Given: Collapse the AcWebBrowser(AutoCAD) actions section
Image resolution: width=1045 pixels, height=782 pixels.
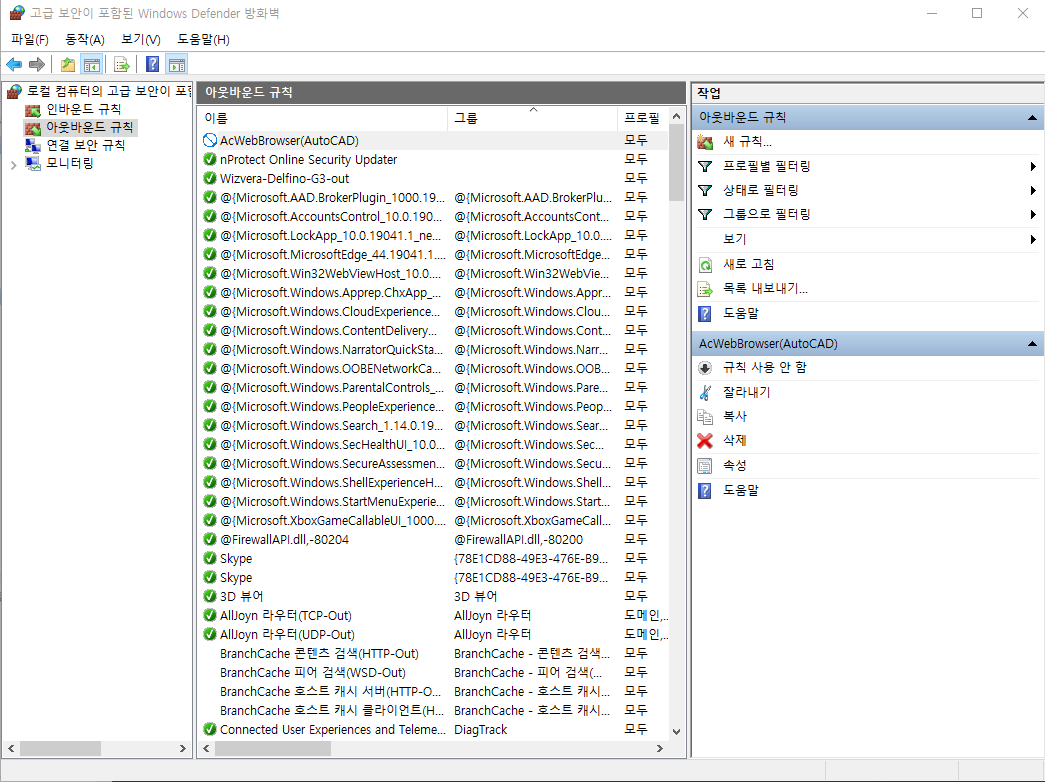Looking at the screenshot, I should 1030,342.
